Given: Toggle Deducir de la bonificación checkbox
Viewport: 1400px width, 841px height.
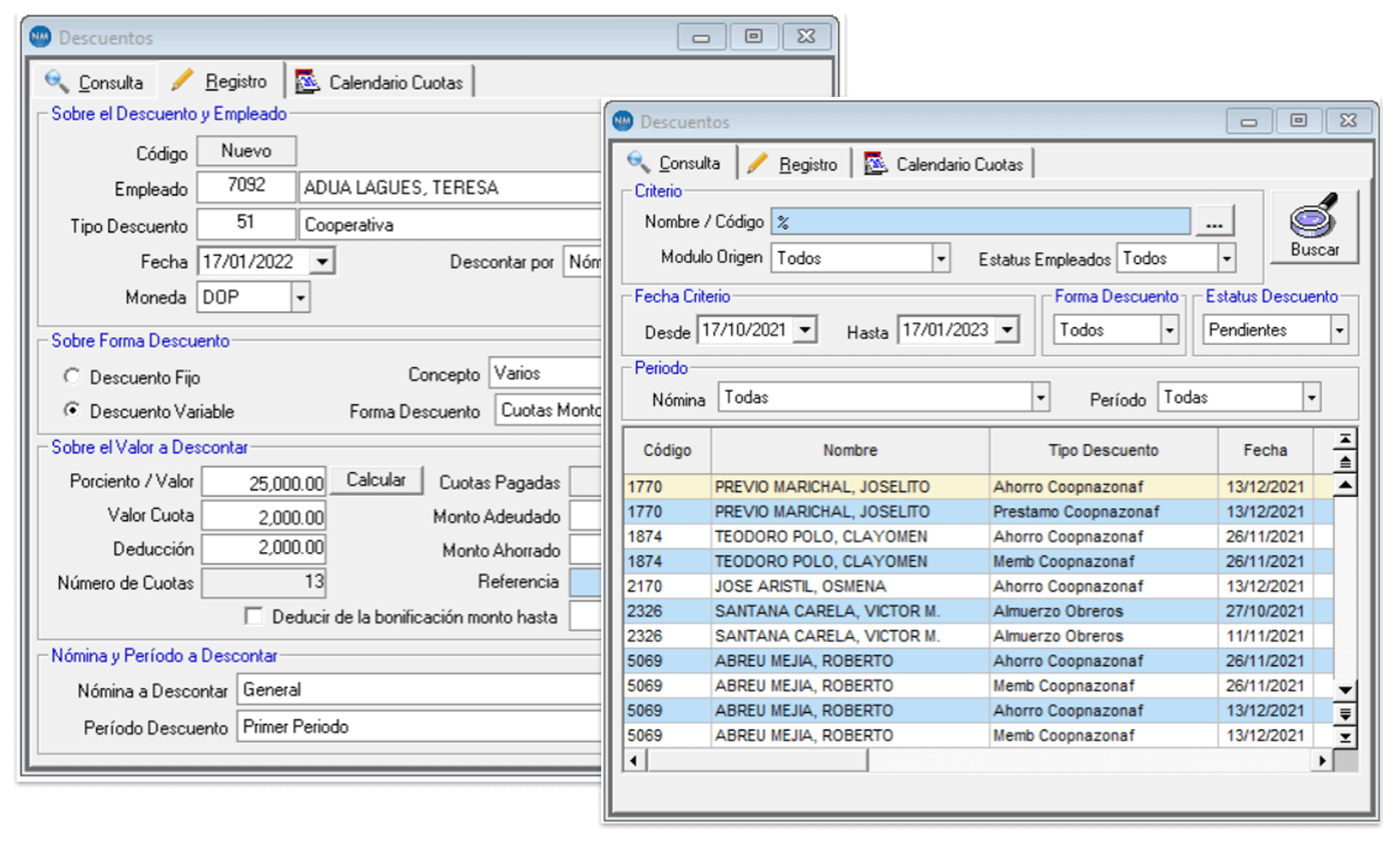Looking at the screenshot, I should [254, 616].
